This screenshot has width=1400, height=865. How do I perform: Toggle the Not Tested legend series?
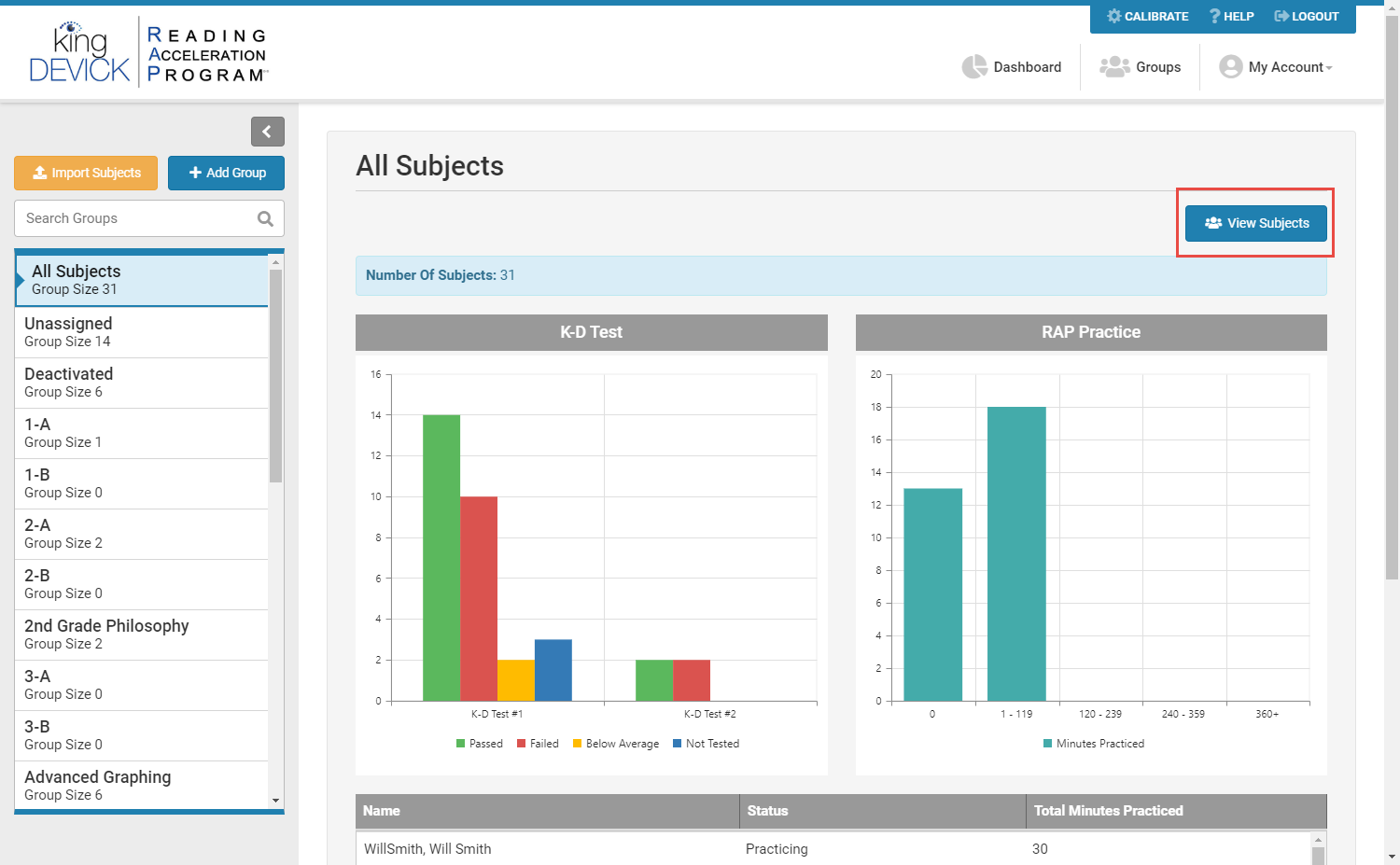click(706, 744)
